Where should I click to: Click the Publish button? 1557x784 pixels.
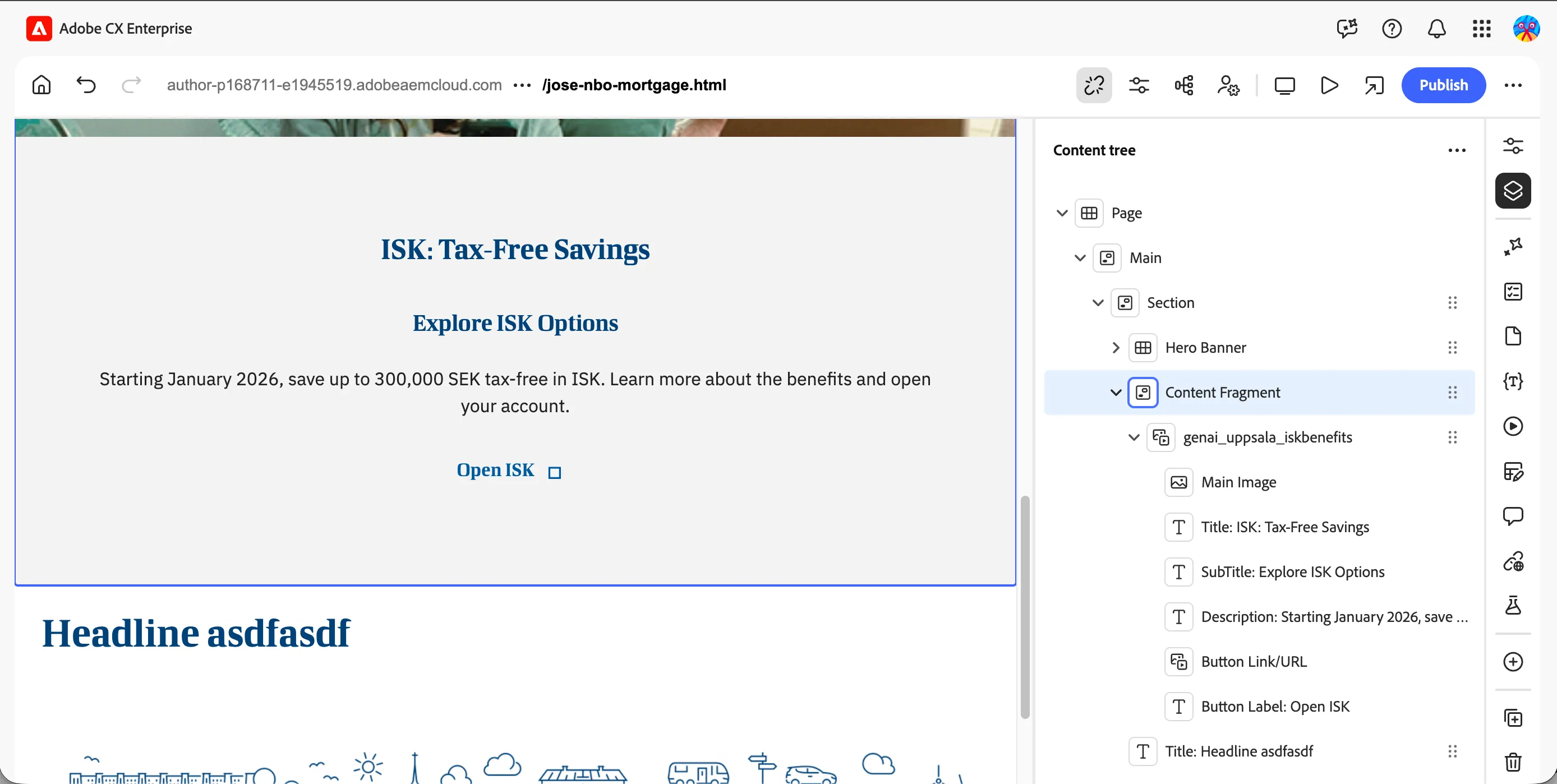coord(1443,85)
